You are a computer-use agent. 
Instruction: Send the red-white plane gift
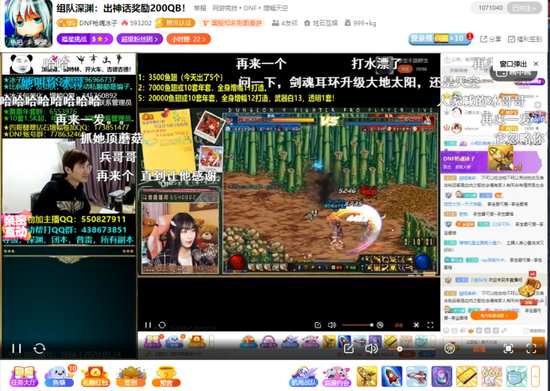417,376
